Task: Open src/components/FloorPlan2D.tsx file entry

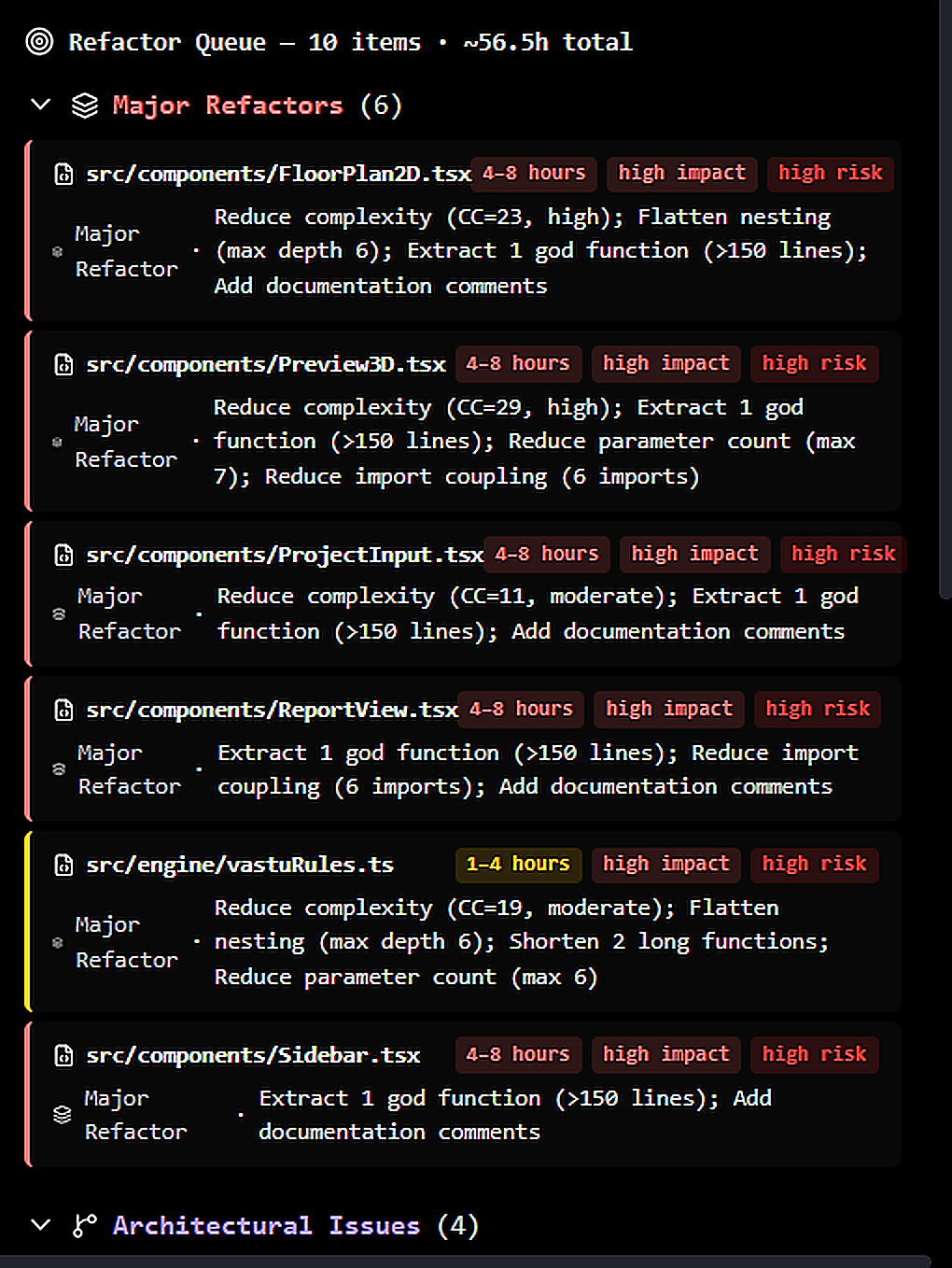Action: 278,174
